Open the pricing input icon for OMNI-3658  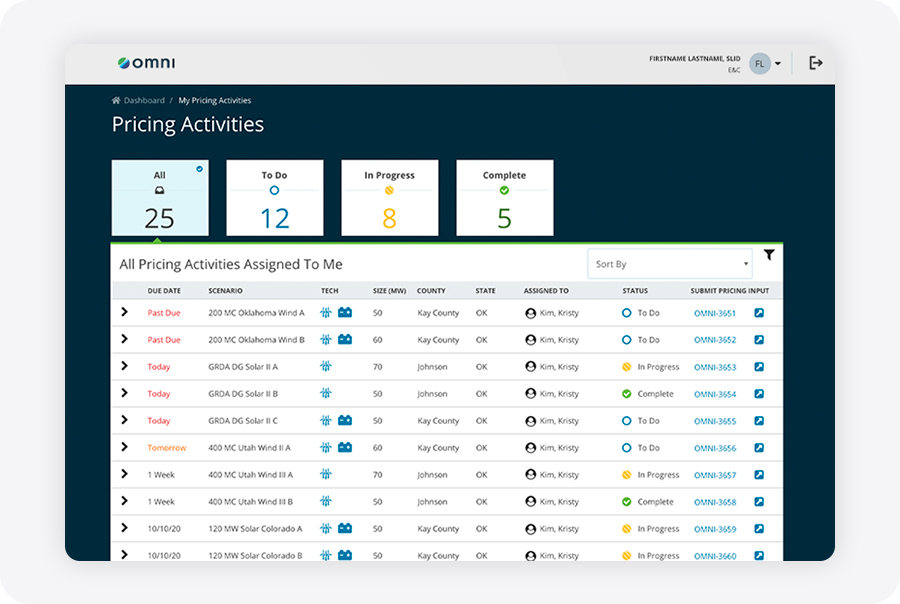click(759, 502)
